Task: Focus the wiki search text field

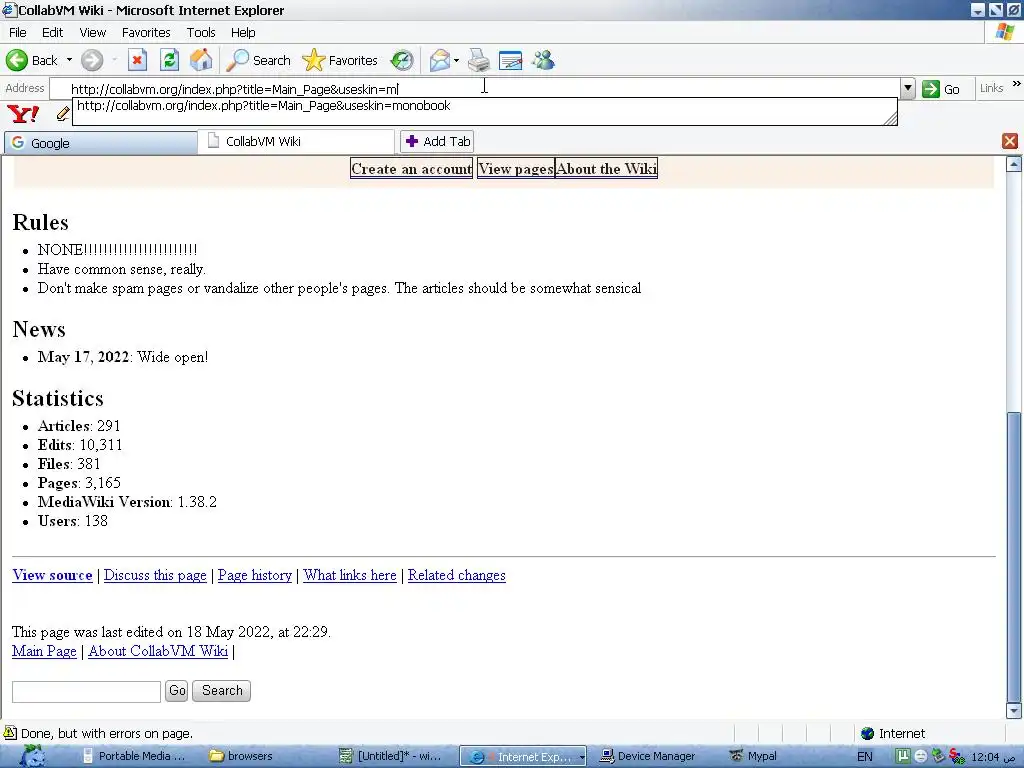Action: tap(86, 692)
